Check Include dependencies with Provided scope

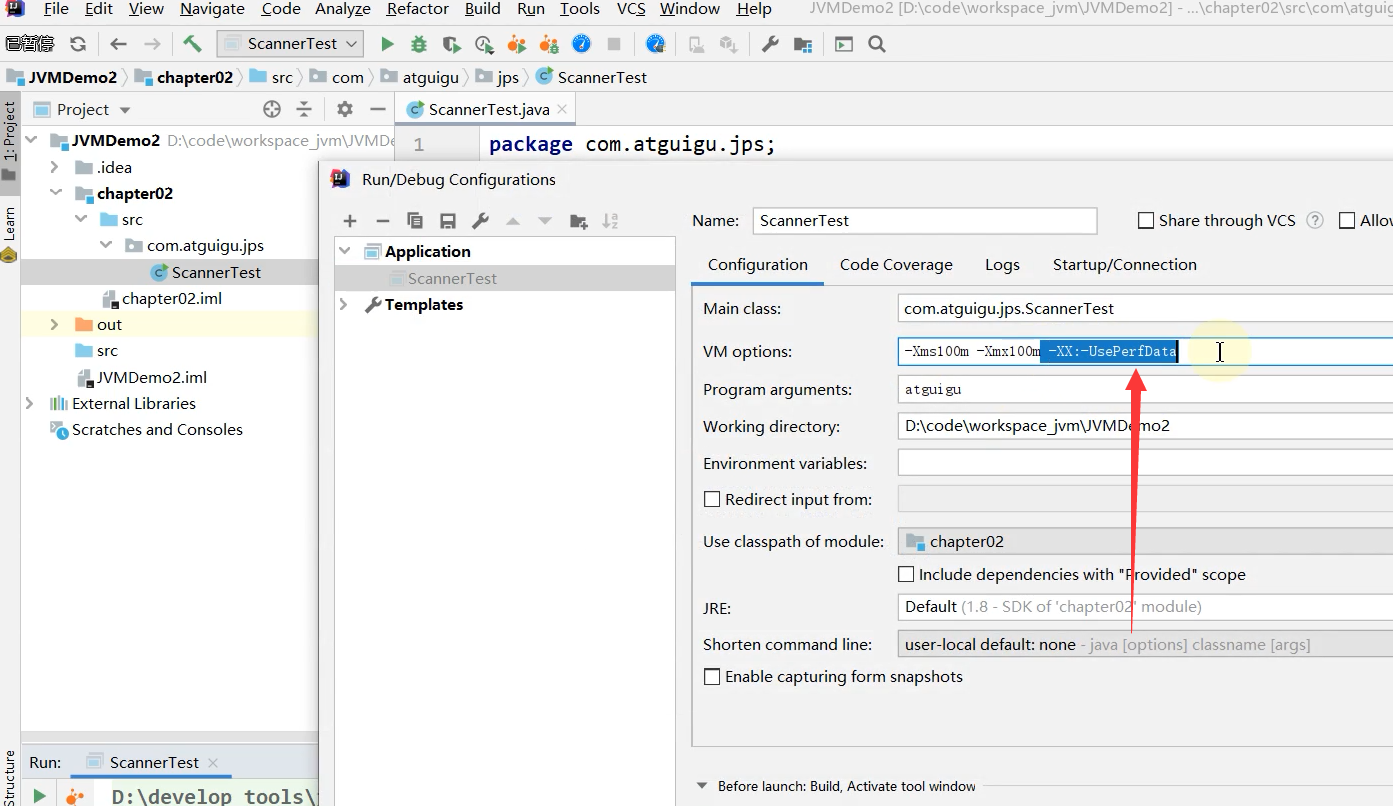pyautogui.click(x=906, y=574)
